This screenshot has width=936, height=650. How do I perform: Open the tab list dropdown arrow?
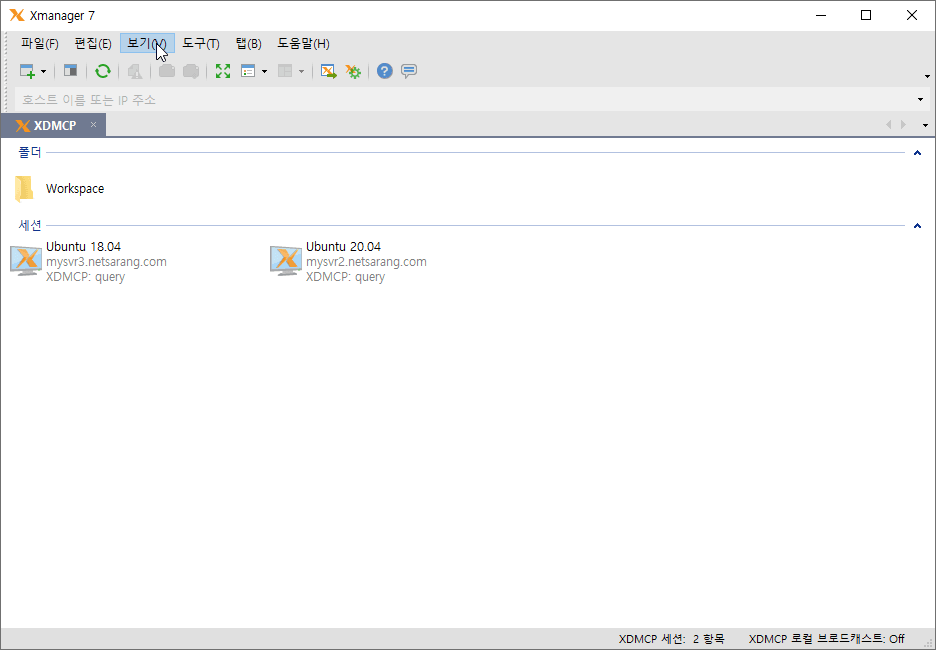(925, 125)
